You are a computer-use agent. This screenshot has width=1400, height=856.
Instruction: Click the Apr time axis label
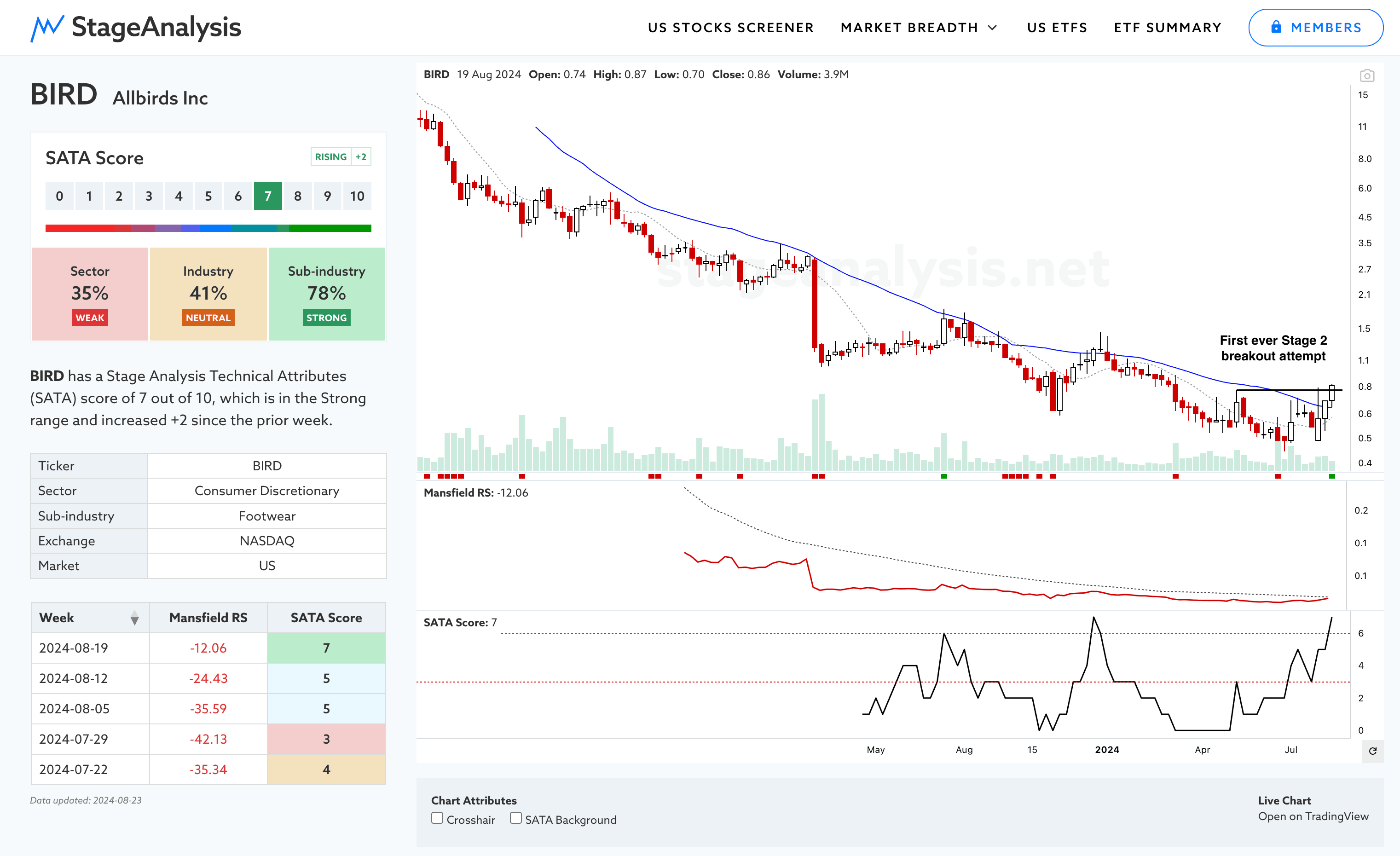point(1202,750)
